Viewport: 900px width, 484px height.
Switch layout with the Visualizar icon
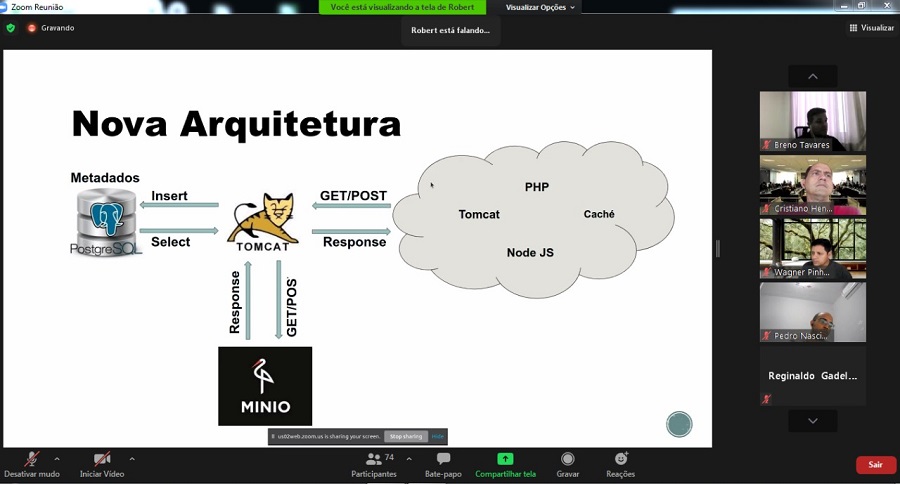pos(853,28)
